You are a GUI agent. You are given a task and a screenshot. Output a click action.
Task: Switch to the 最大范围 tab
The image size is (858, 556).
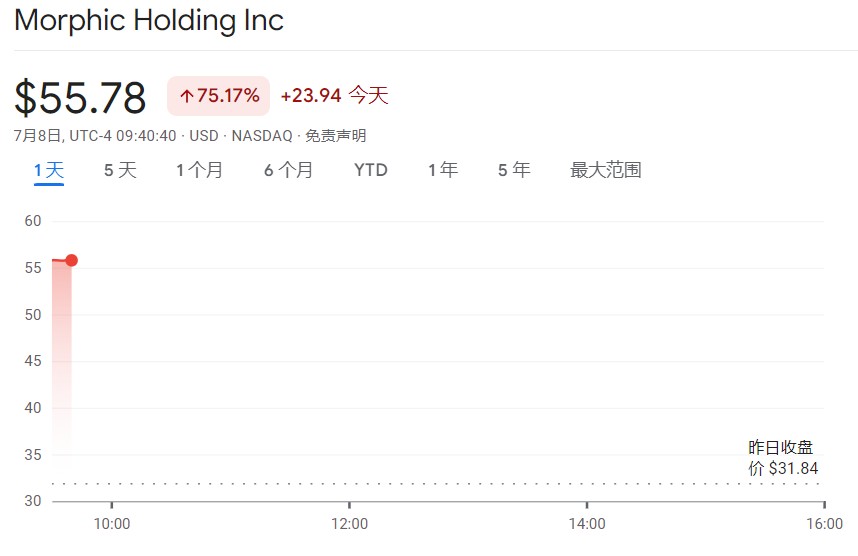point(605,170)
